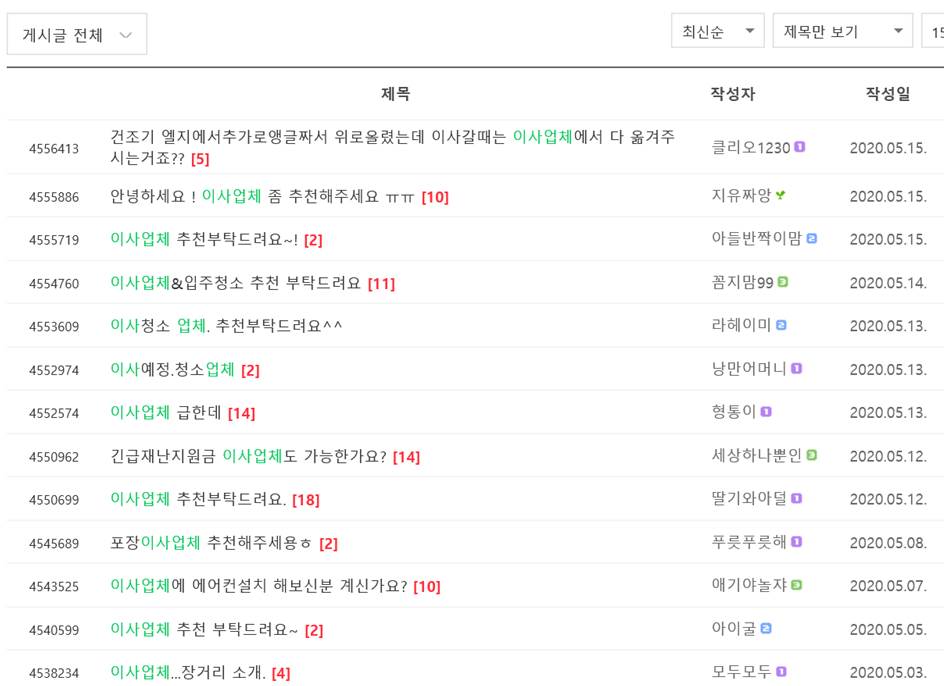Click author name 낭만어머니
944x686 pixels.
[749, 369]
